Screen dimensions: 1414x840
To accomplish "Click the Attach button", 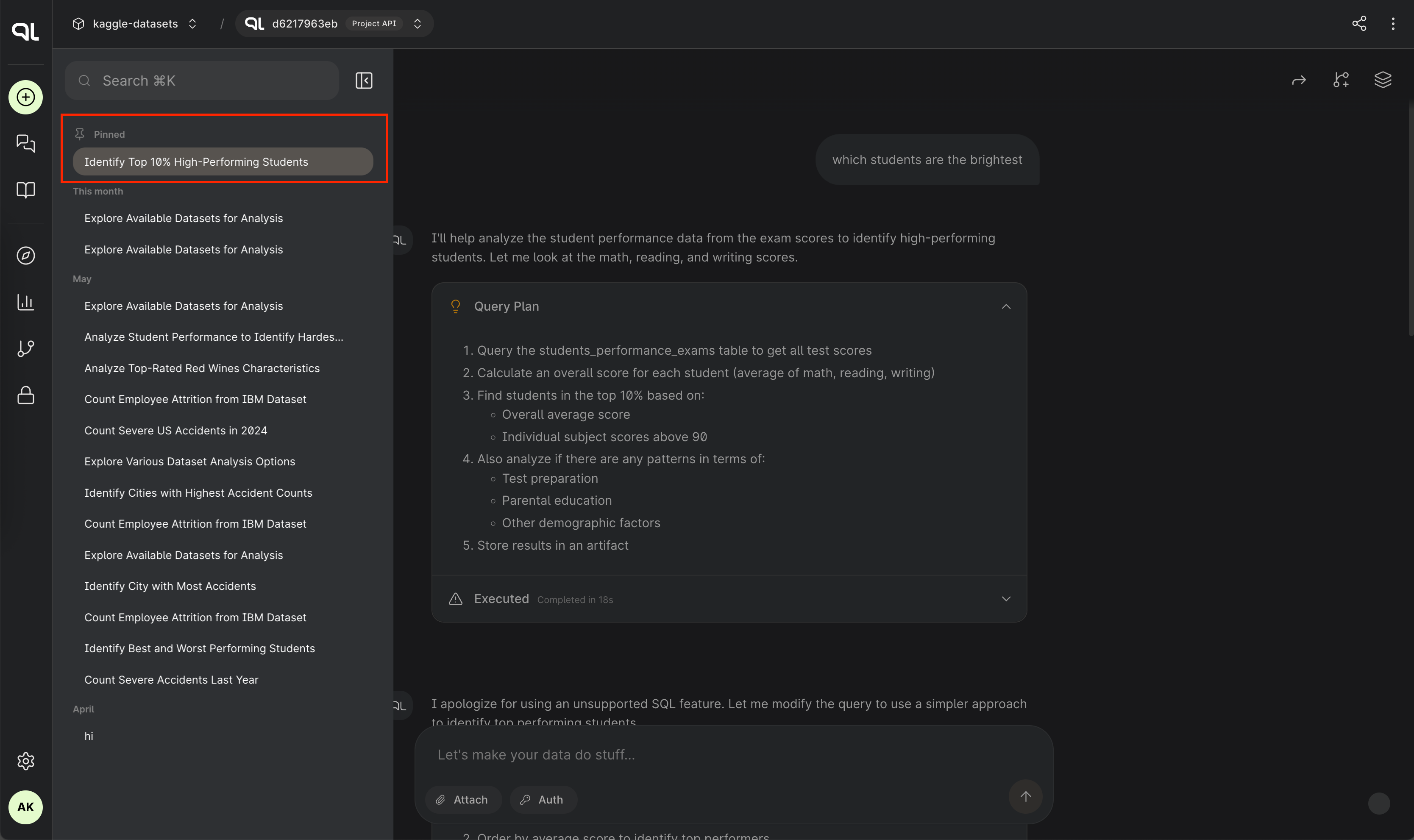I will [x=463, y=800].
